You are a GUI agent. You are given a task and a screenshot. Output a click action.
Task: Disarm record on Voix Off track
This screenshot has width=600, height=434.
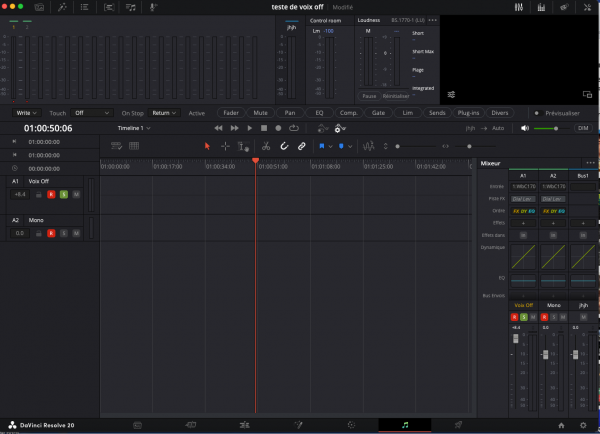pos(51,194)
